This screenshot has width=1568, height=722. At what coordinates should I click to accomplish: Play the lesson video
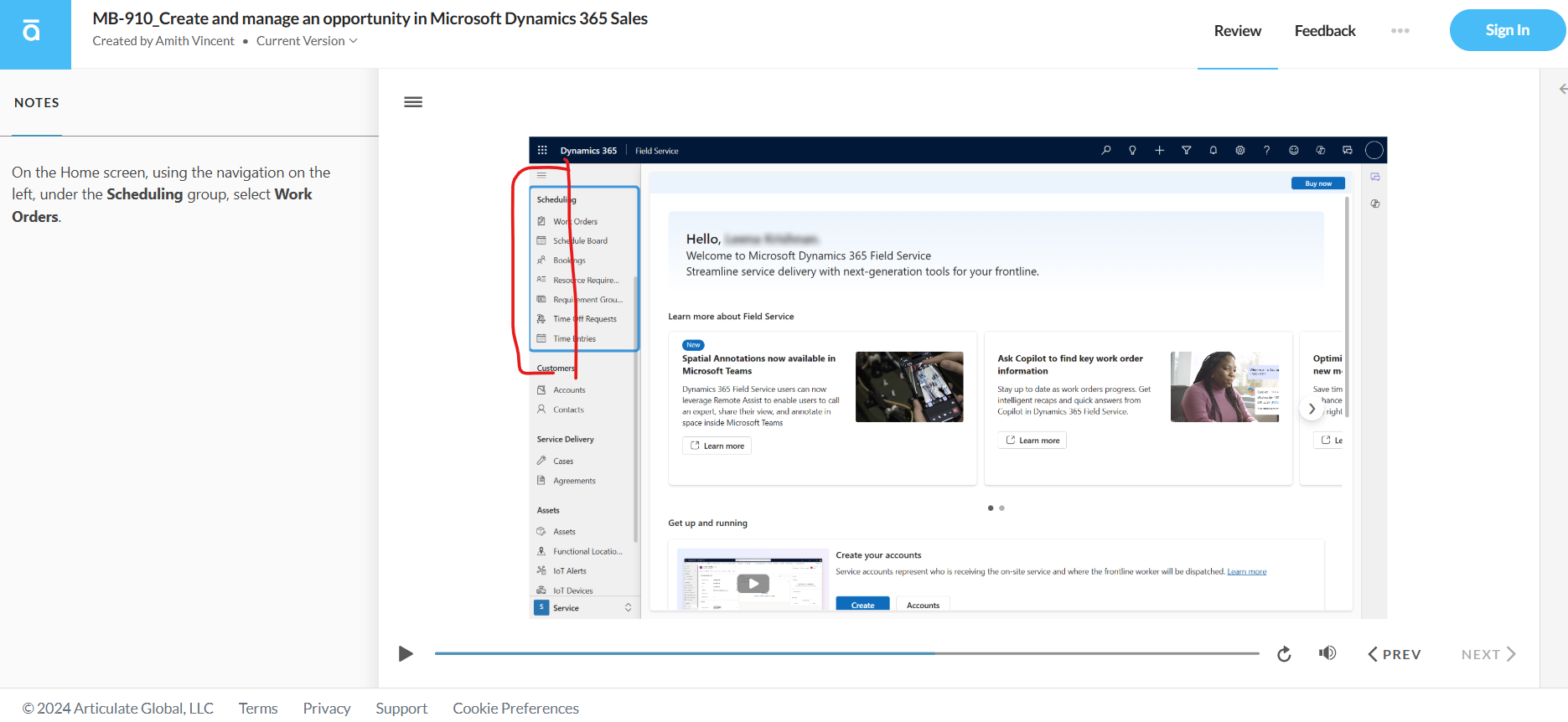coord(406,654)
